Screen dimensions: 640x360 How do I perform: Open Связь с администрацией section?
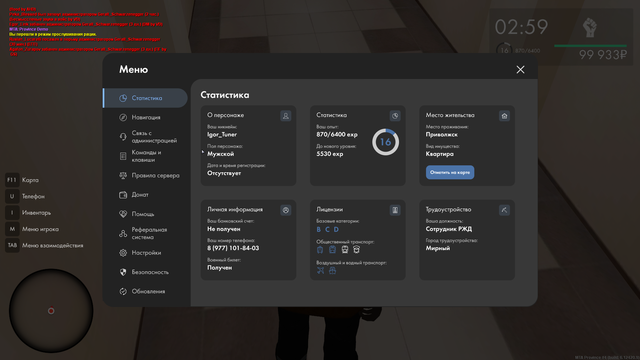145,137
